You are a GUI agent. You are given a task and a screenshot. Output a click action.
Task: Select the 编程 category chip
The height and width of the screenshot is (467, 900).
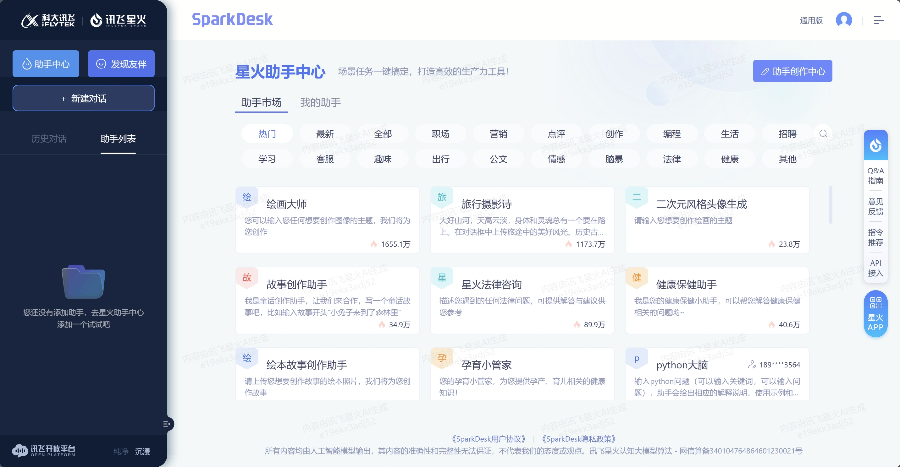pyautogui.click(x=672, y=134)
